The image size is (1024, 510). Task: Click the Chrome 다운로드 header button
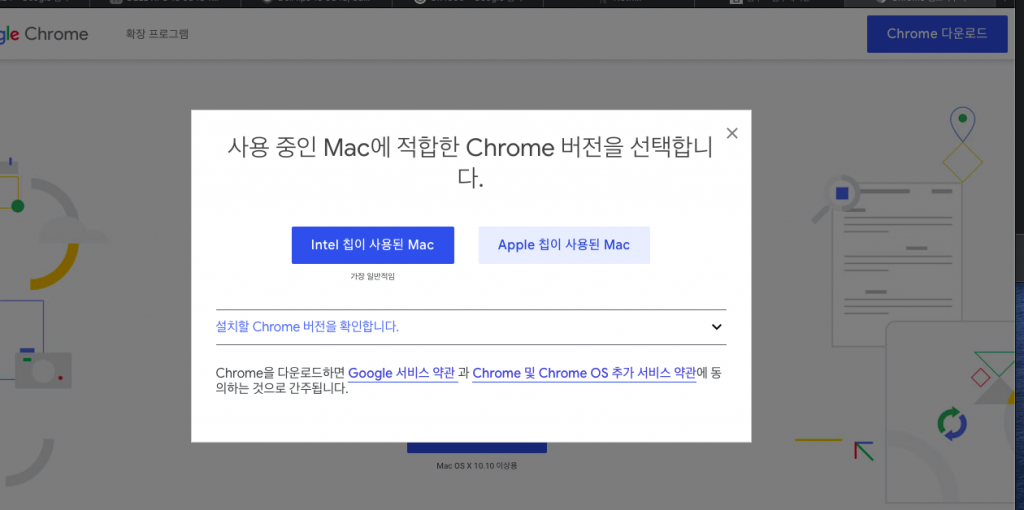click(937, 34)
